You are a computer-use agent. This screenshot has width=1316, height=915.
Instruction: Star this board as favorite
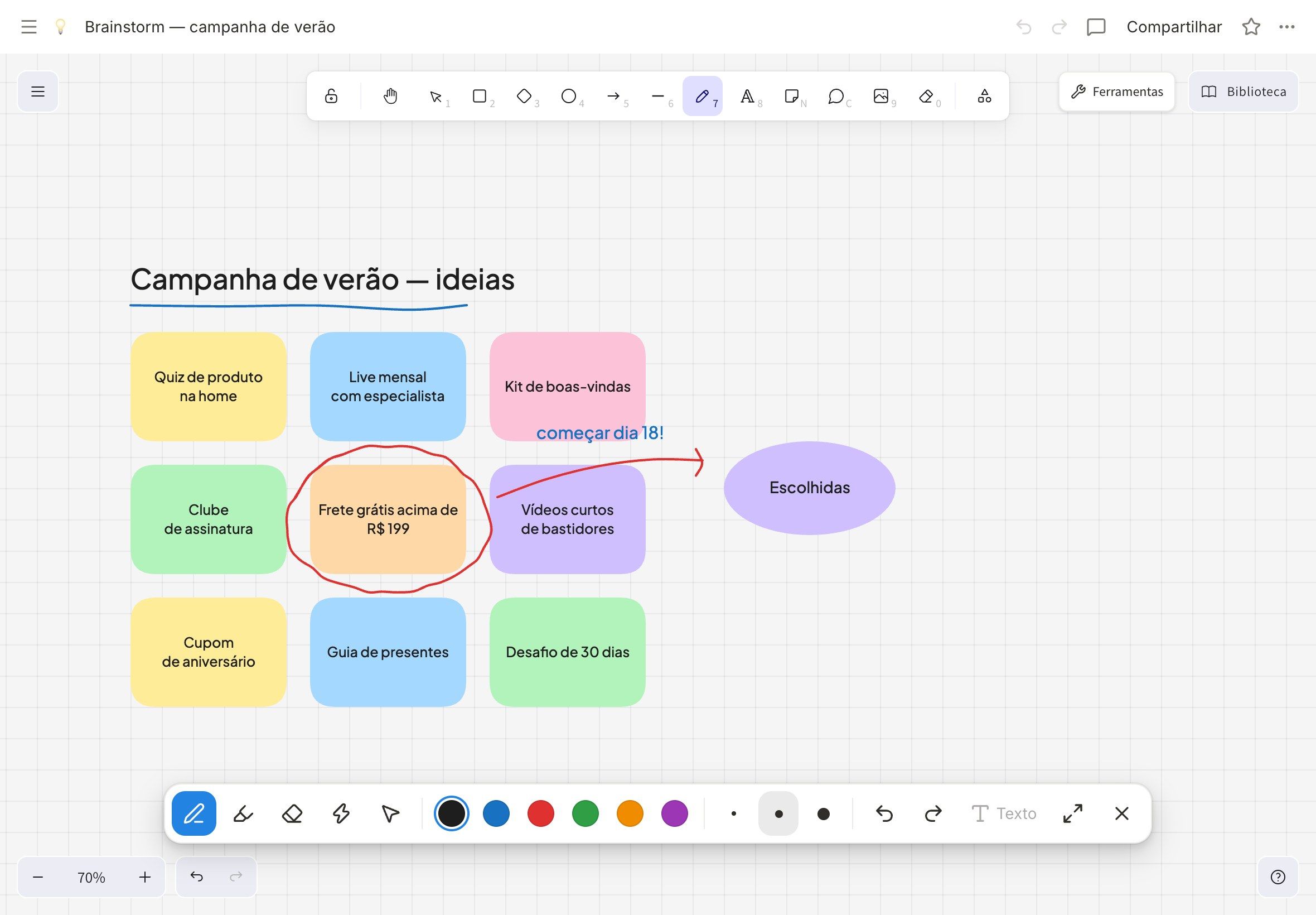pyautogui.click(x=1251, y=27)
